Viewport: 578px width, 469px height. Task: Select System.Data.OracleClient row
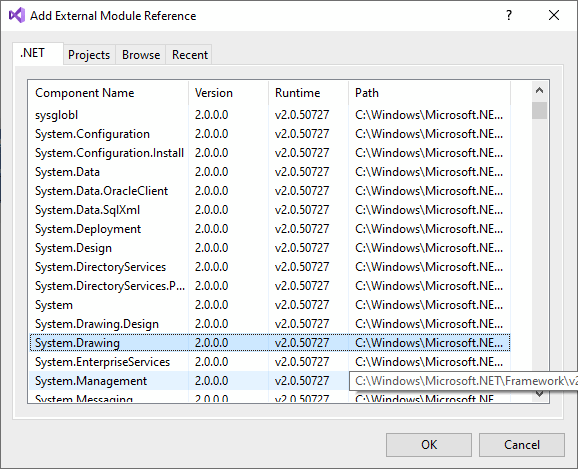[270, 191]
